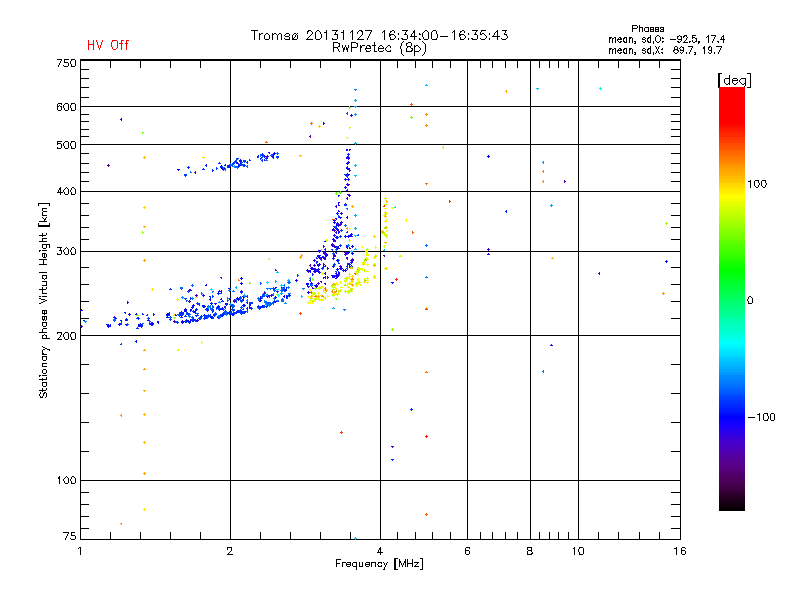This screenshot has height=600, width=800.
Task: Click the '75' y-axis tick label
Action: 70,536
